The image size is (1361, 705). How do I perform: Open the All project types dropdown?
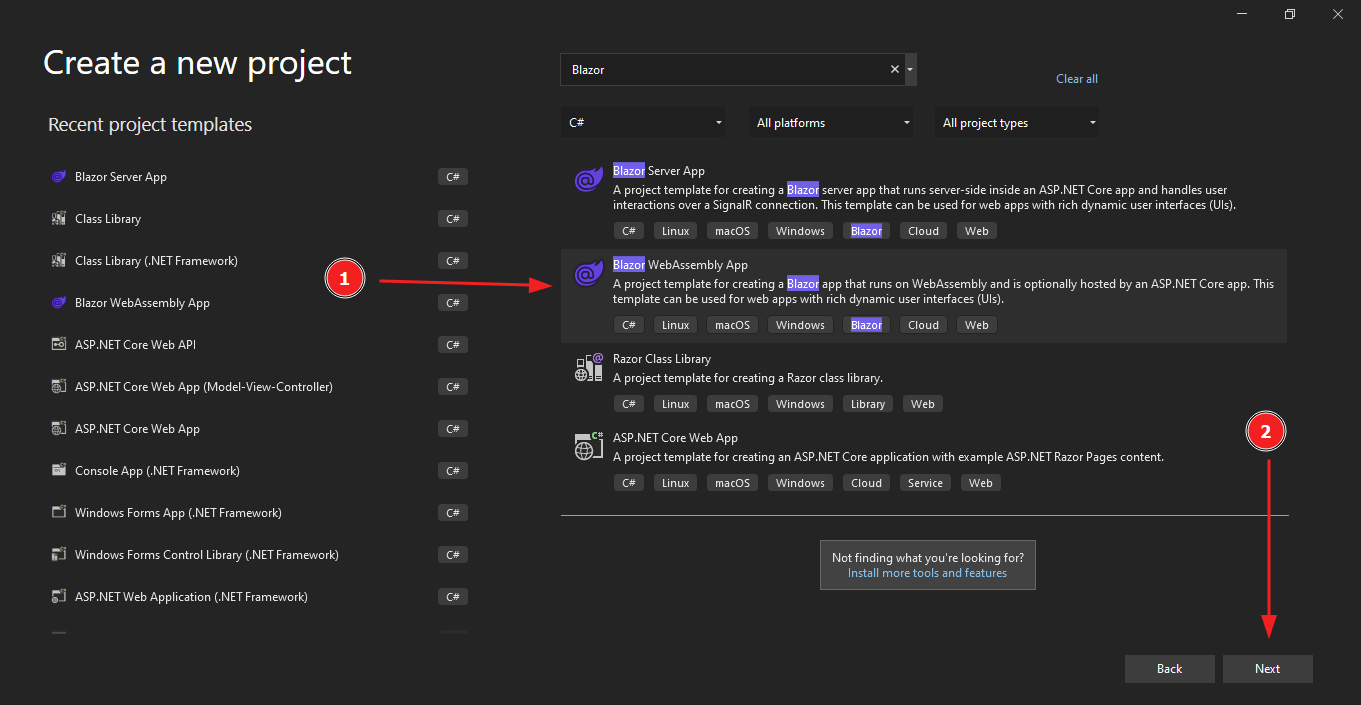coord(1017,123)
